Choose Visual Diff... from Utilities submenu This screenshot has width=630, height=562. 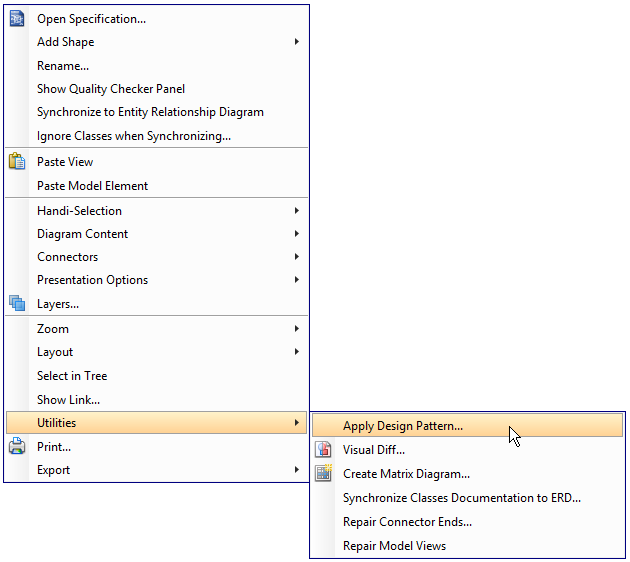(x=468, y=450)
